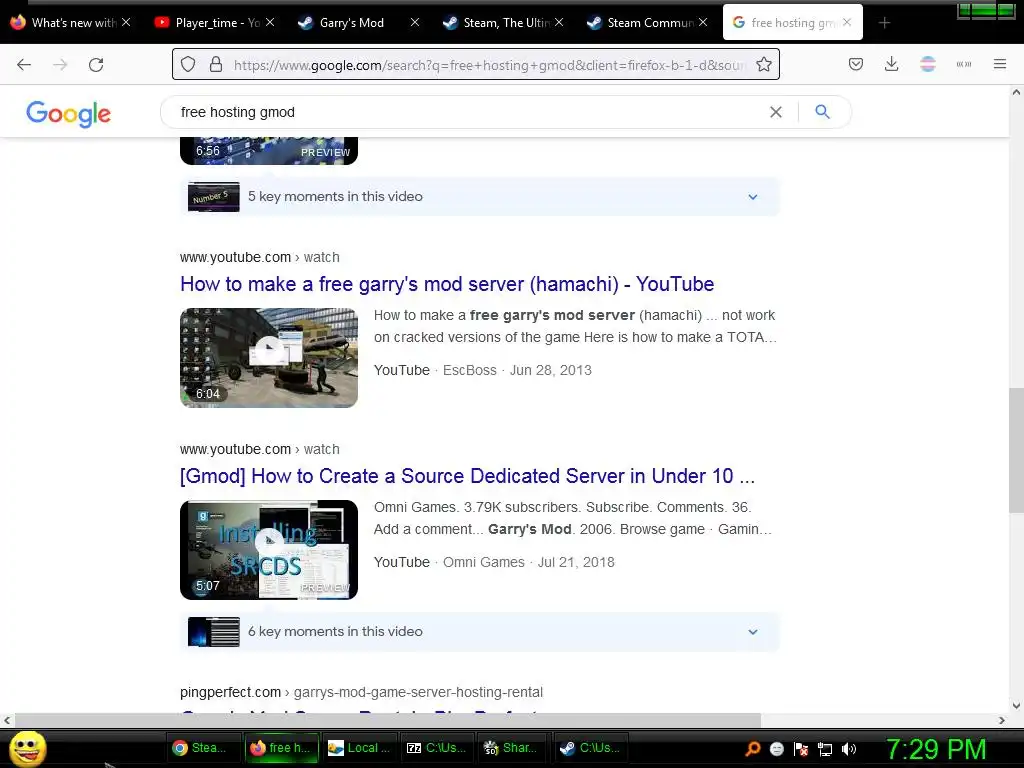Close the Player_time YouTube tab
1024x768 pixels.
coord(270,22)
